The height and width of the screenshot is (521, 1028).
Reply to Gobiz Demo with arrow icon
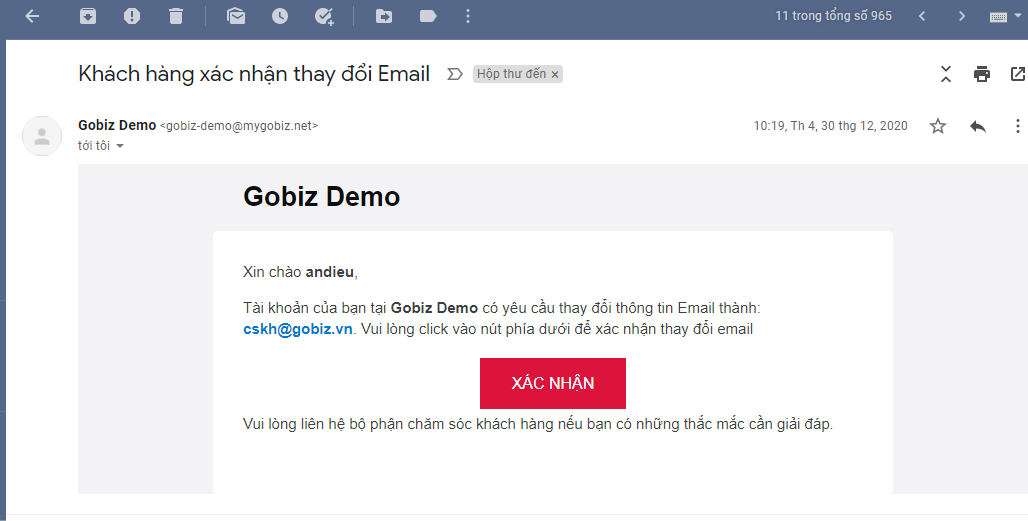click(978, 126)
